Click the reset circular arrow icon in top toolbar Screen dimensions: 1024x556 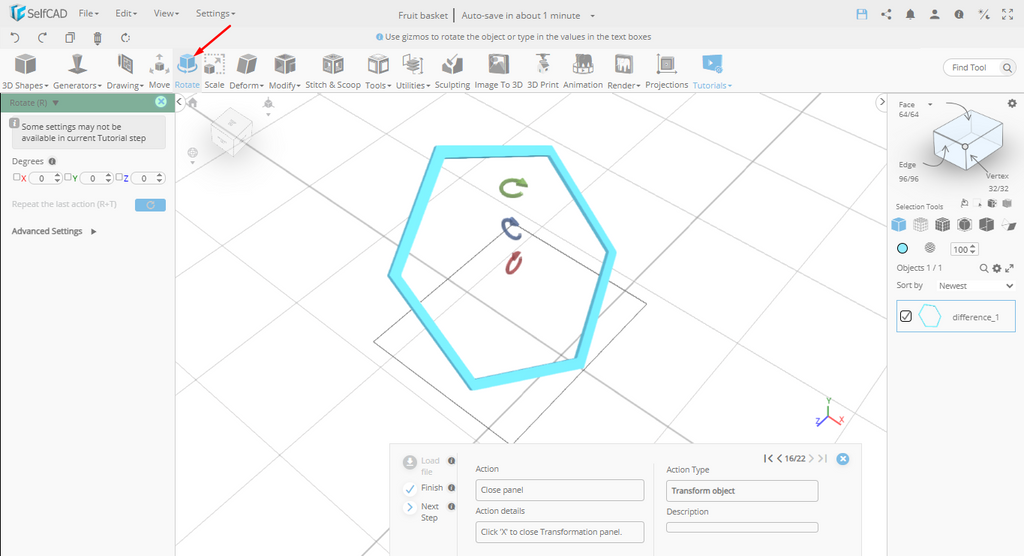[125, 38]
